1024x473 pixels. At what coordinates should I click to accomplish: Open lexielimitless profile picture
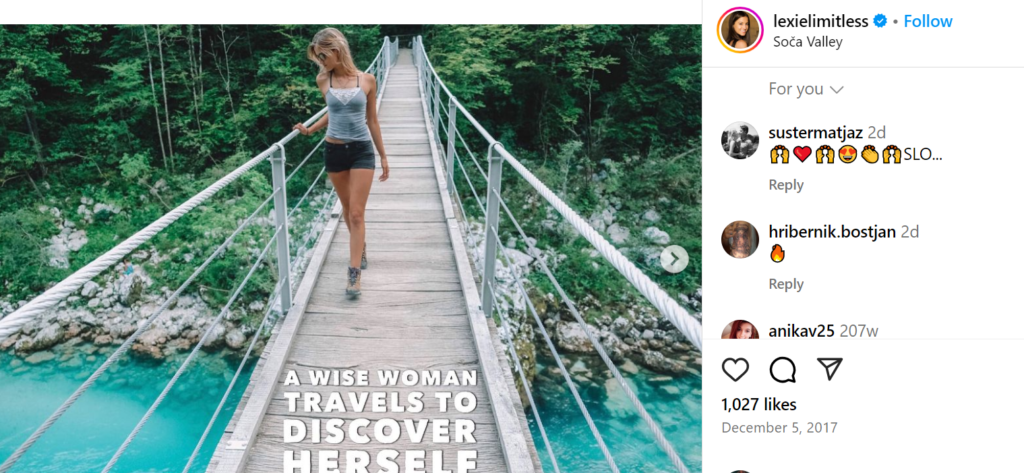741,31
